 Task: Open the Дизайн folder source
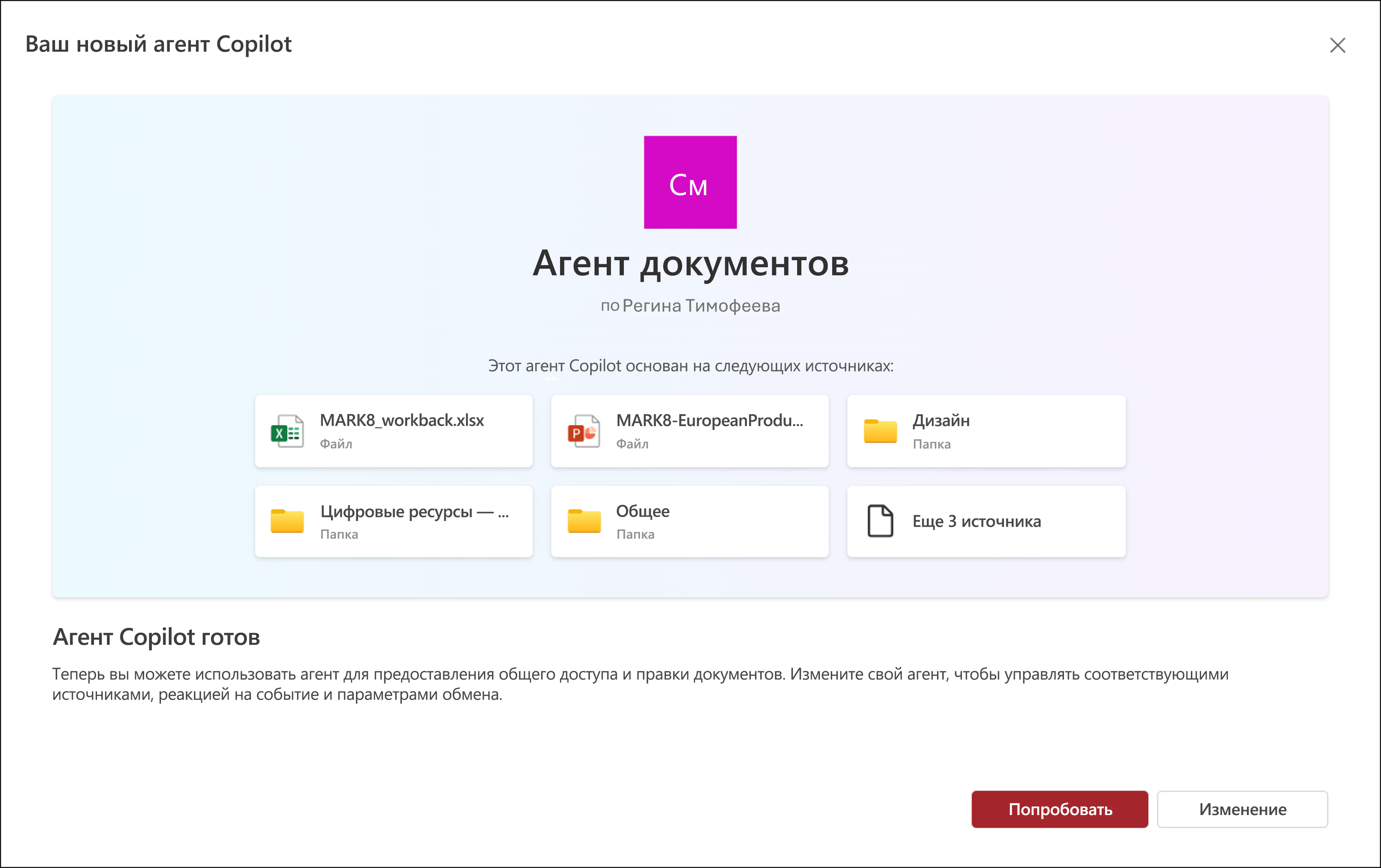click(x=986, y=431)
